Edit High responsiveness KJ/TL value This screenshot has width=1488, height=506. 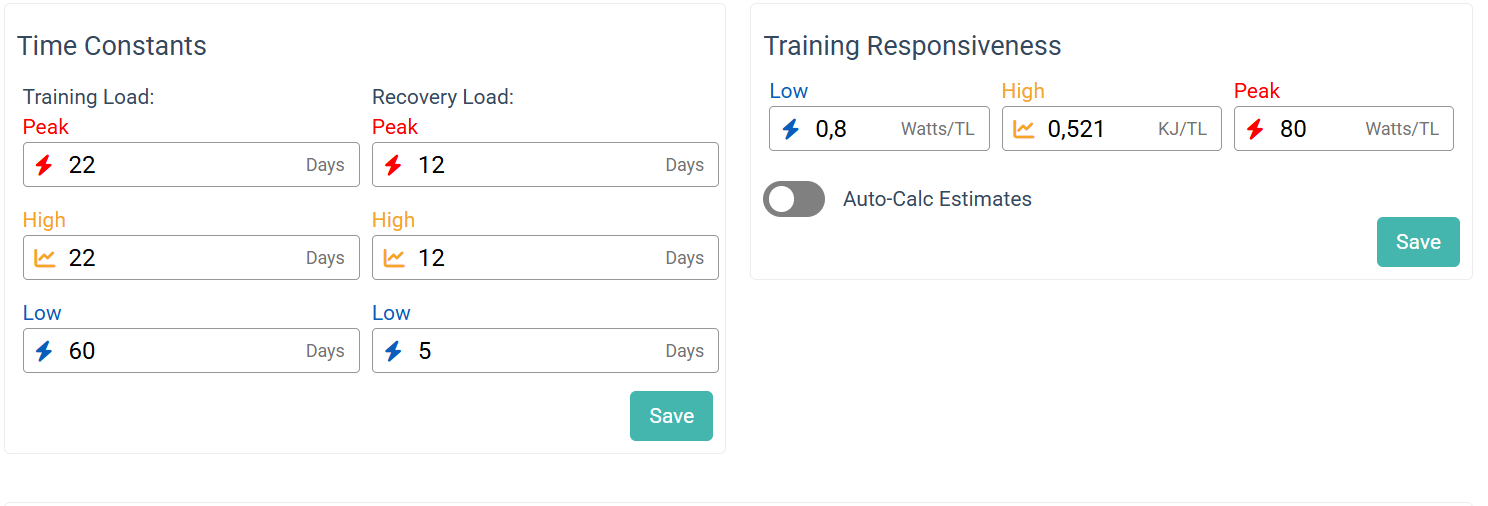[x=1095, y=129]
